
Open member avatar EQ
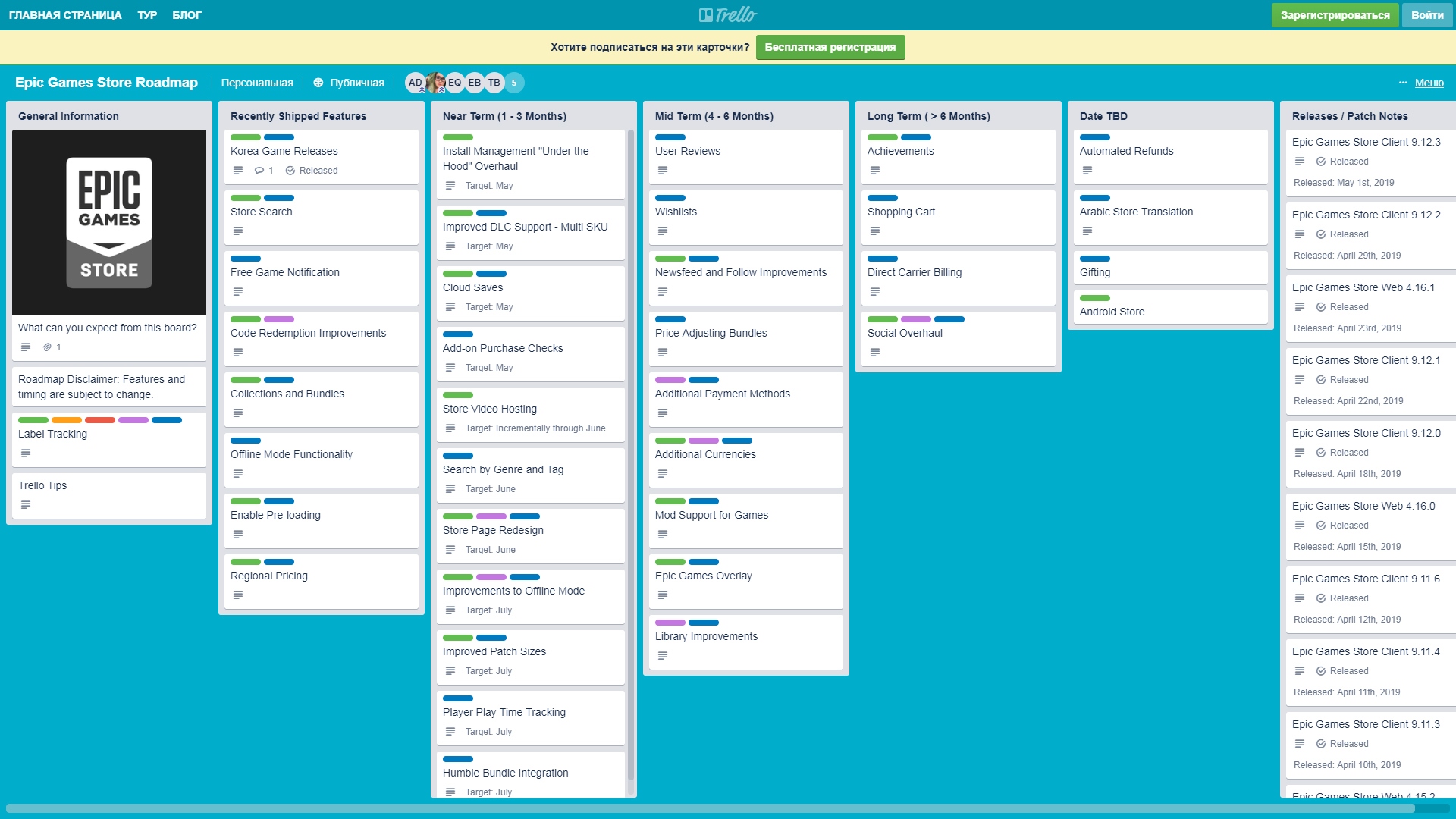[x=455, y=83]
